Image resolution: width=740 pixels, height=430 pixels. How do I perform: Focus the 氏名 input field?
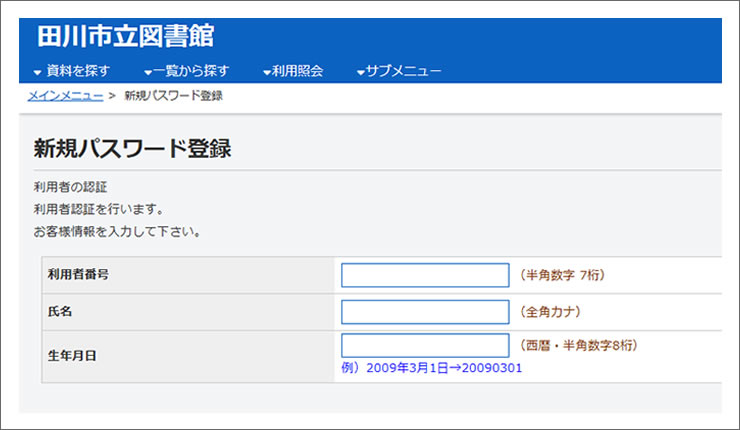click(x=425, y=312)
